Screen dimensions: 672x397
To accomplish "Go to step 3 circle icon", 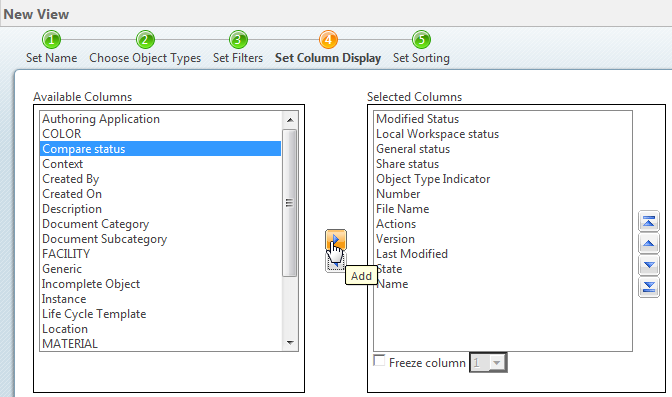I will point(238,40).
